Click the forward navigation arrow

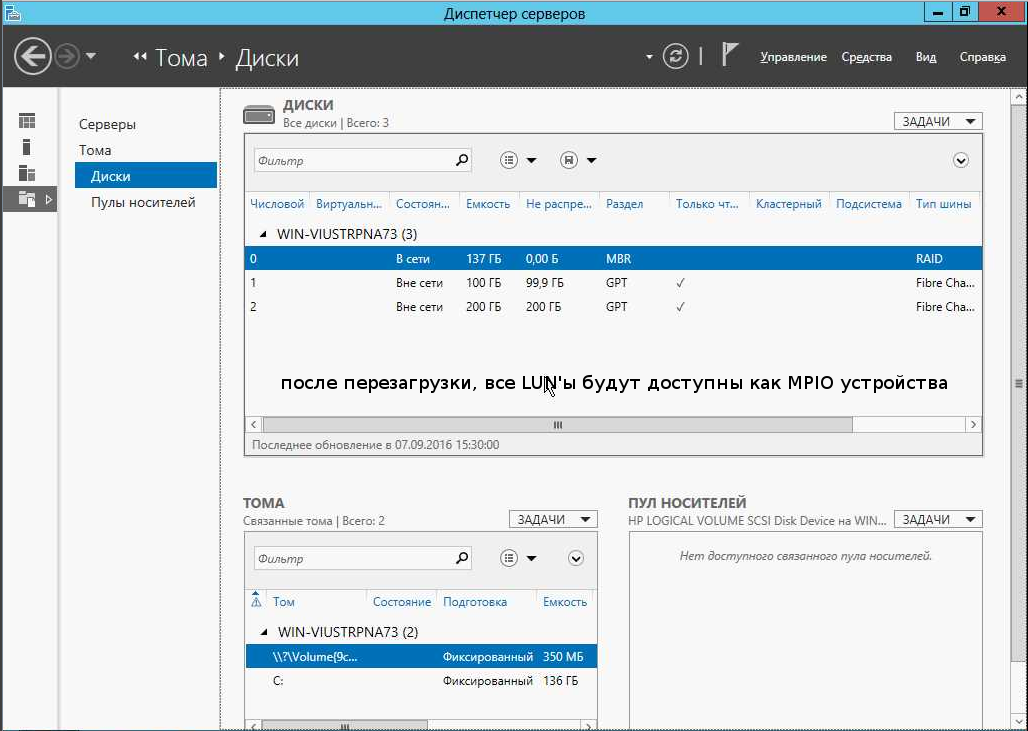coord(67,56)
